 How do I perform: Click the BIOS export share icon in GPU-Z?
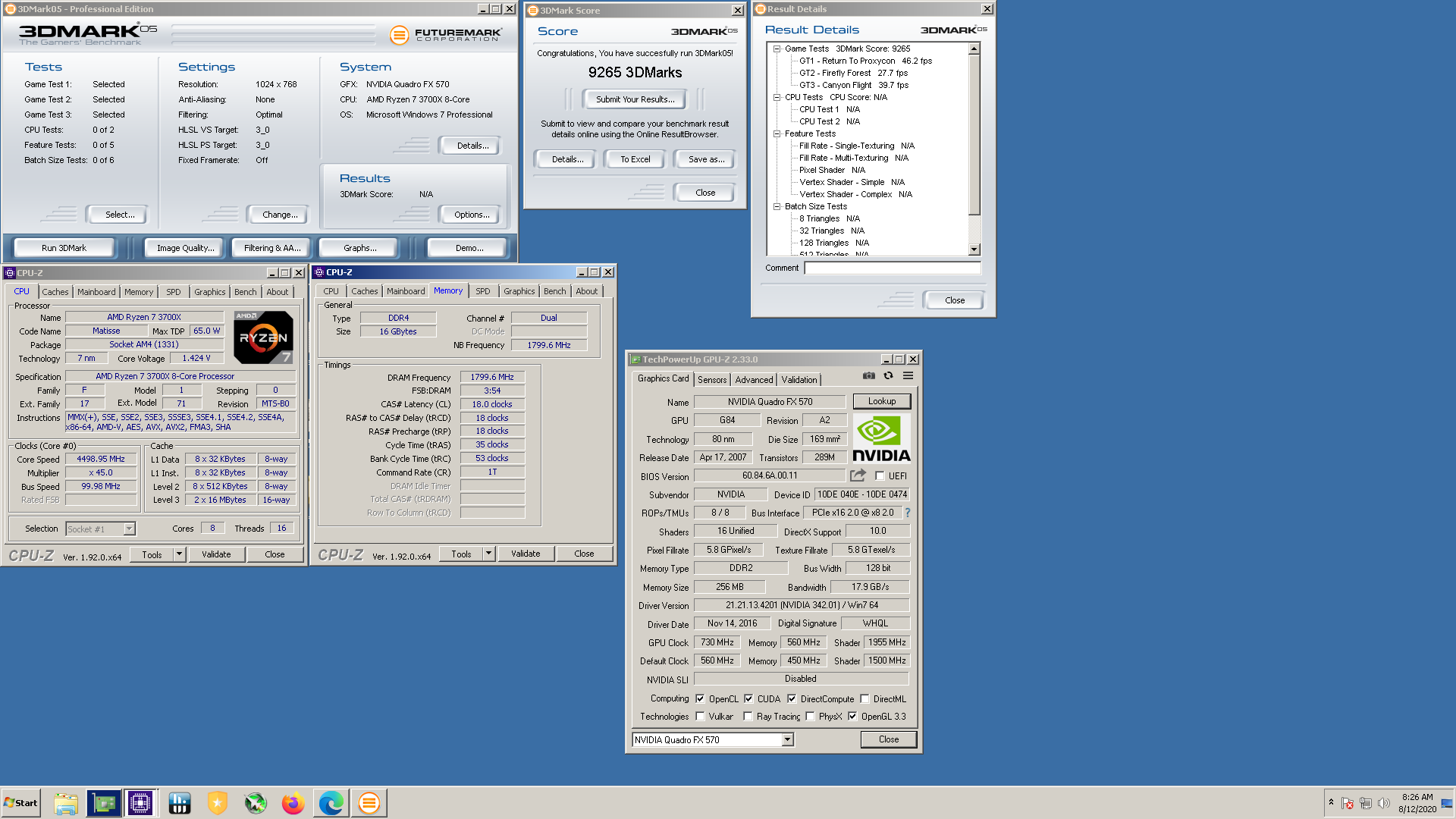click(858, 475)
